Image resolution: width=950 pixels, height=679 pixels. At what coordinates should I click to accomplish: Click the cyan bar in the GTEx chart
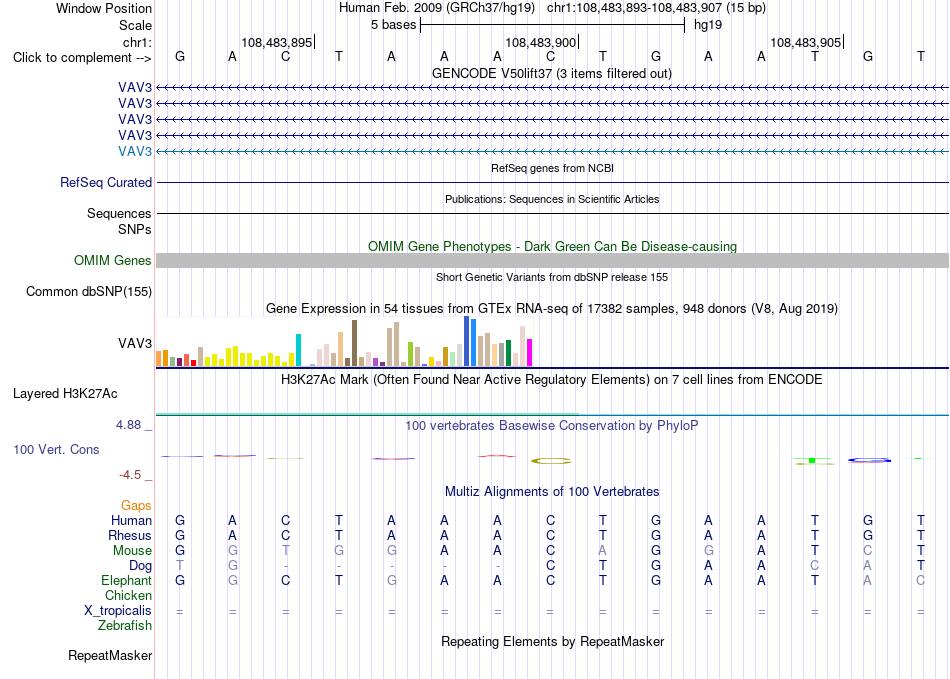click(x=298, y=350)
